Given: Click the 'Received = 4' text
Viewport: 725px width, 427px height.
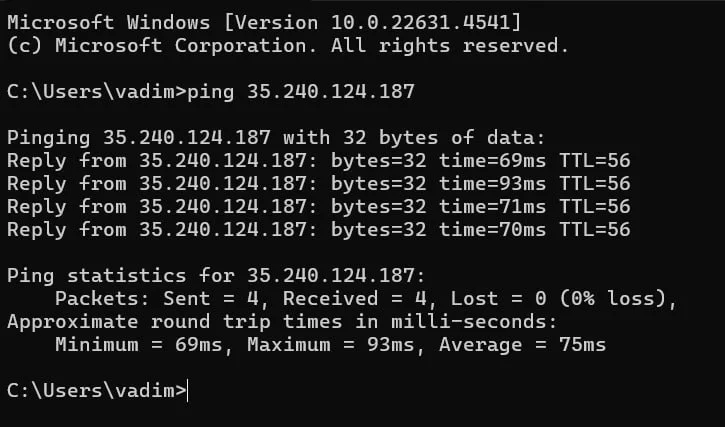Looking at the screenshot, I should (354, 299).
